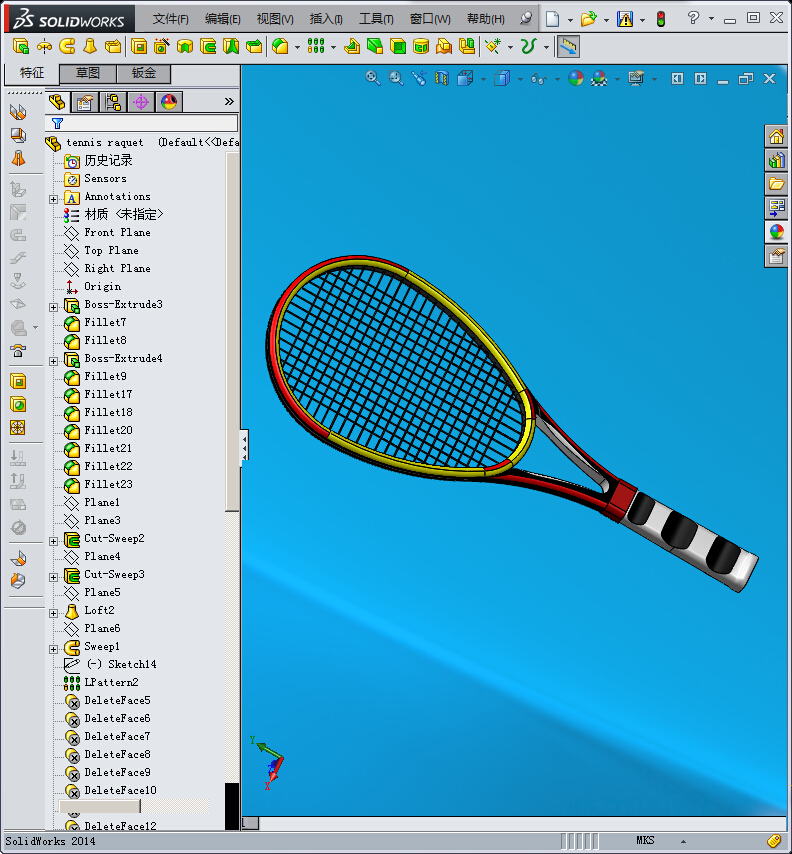Switch to the ConfigurationManager tab
Viewport: 792px width, 854px height.
[113, 102]
